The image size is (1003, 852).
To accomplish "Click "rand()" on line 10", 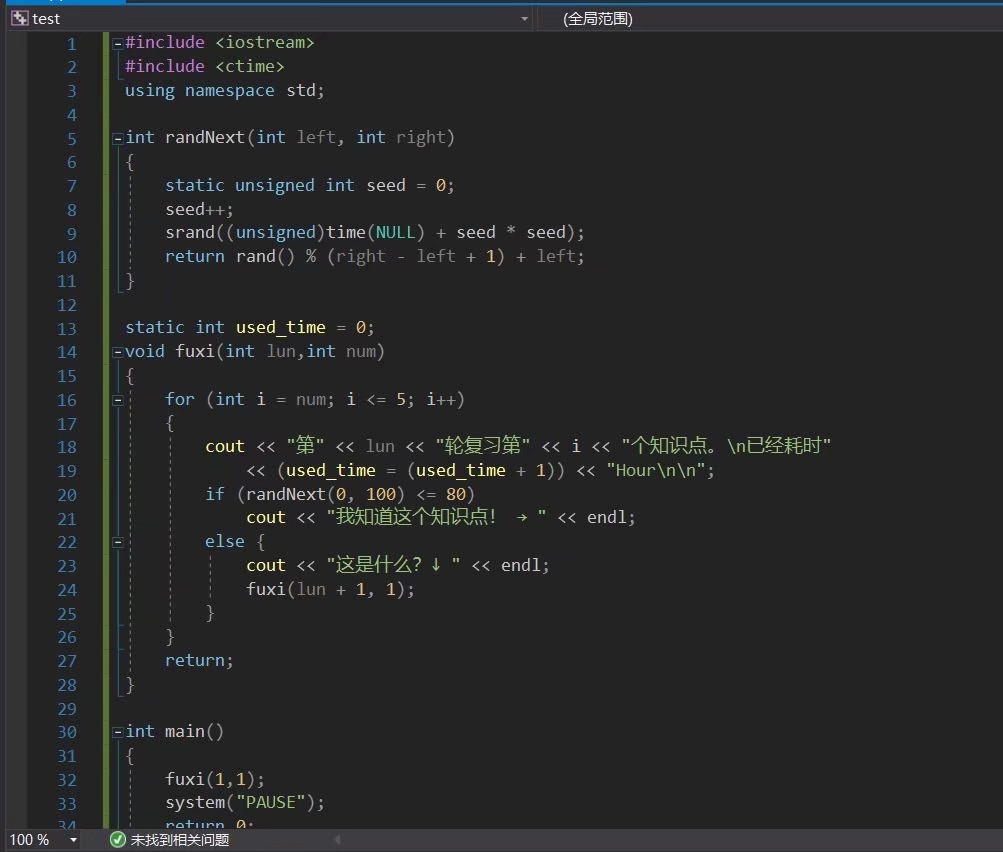I will click(x=265, y=256).
